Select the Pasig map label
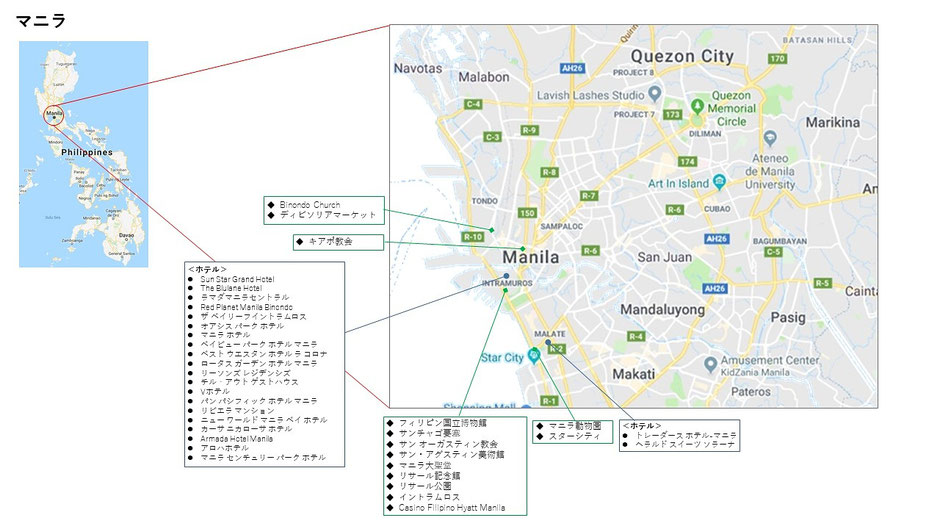 pos(788,317)
